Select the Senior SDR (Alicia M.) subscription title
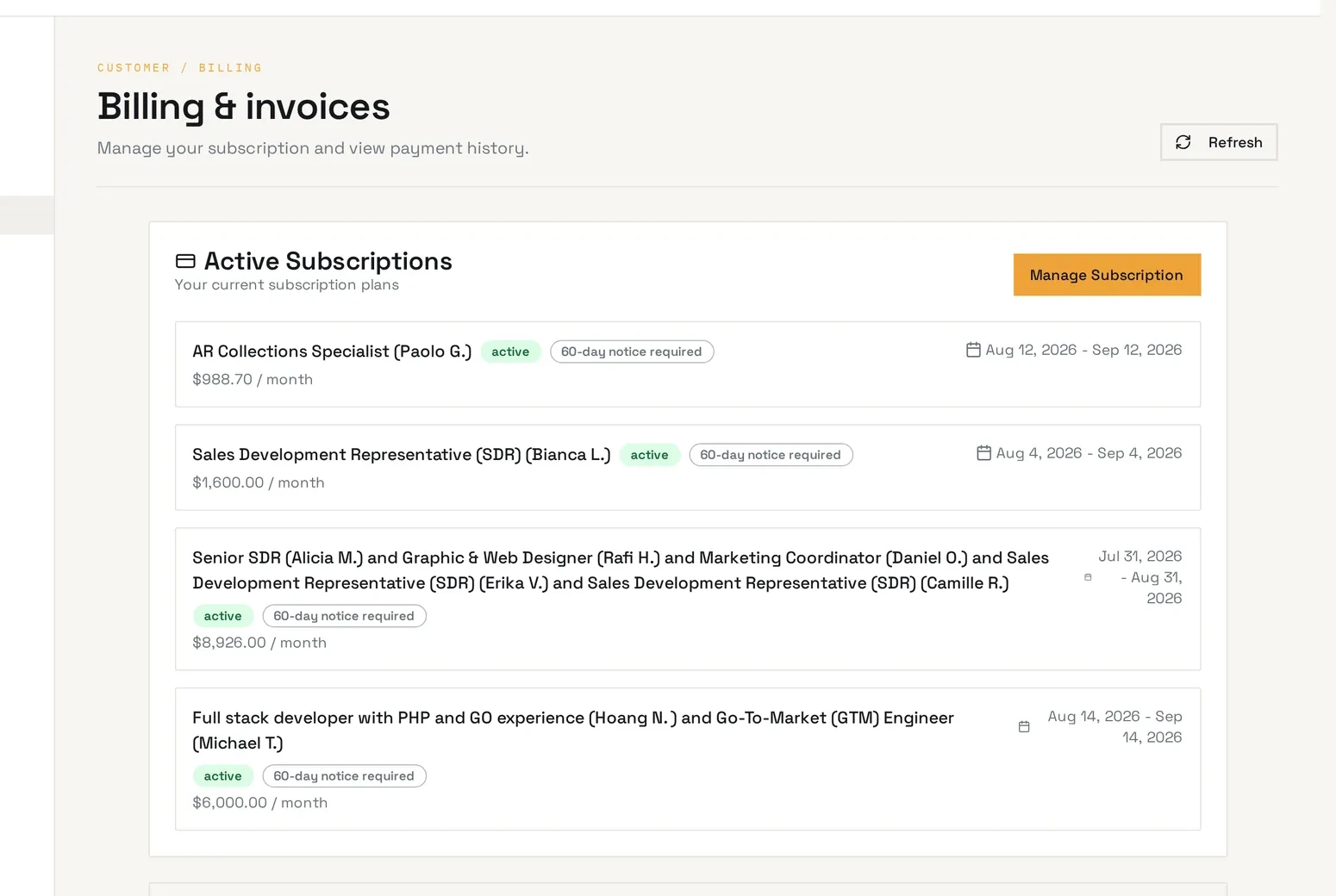Image resolution: width=1336 pixels, height=896 pixels. 621,570
